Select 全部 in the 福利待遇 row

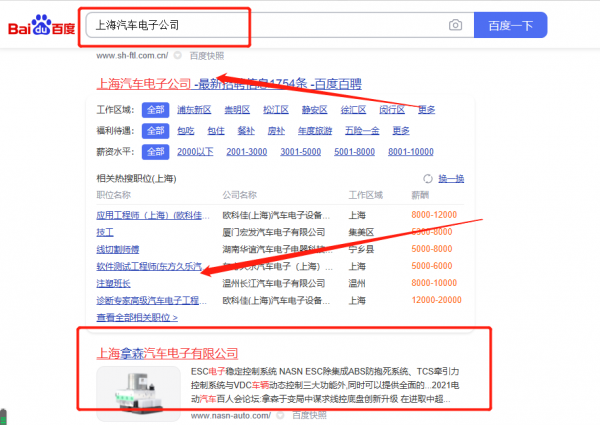(155, 131)
